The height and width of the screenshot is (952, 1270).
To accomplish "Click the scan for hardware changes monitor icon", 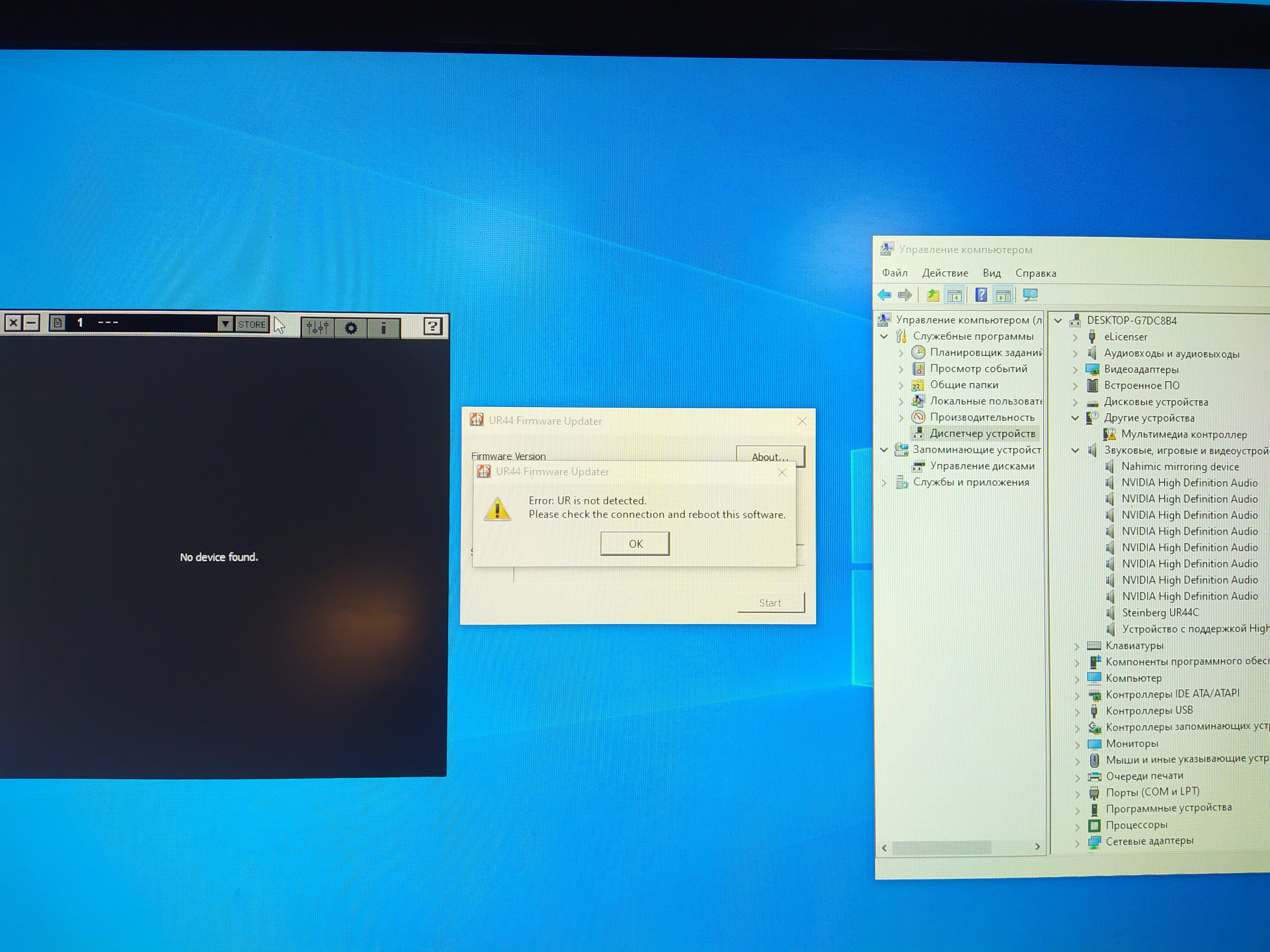I will click(x=1030, y=295).
